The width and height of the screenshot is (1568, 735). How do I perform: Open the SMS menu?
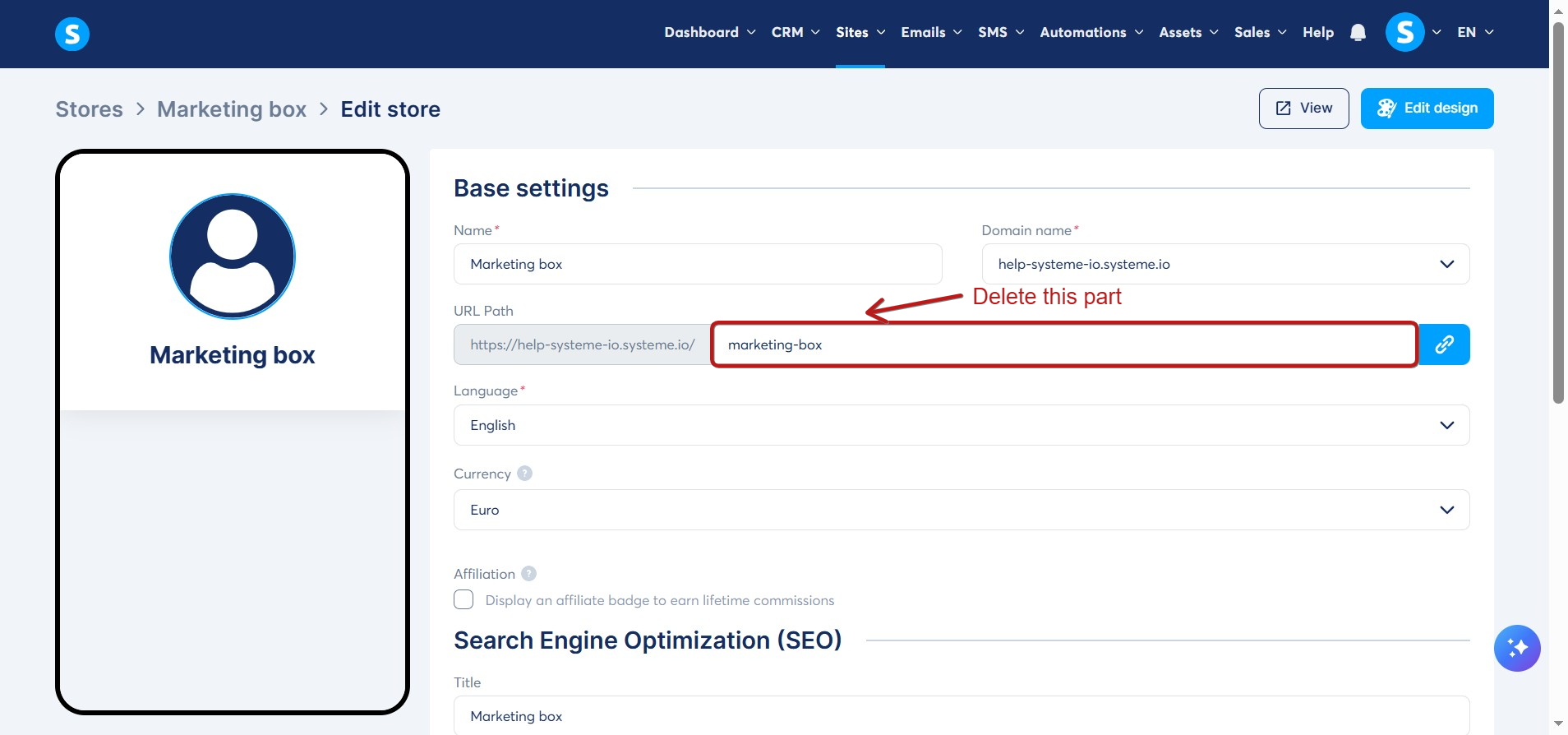point(1001,33)
